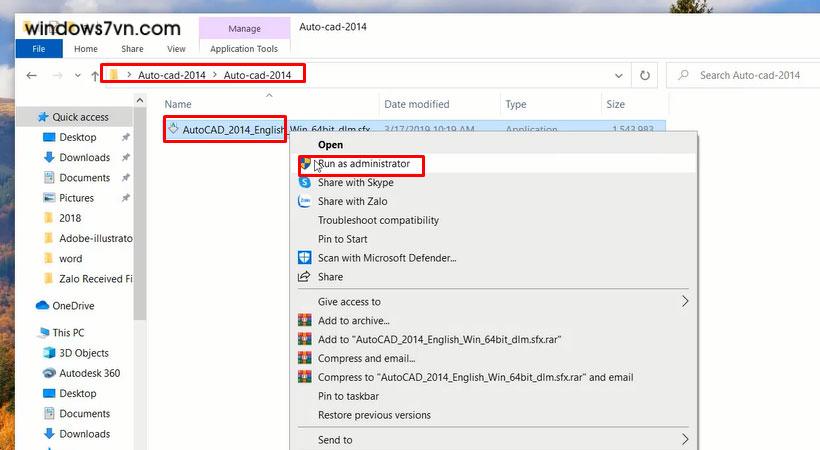Sort files by Date modified column
The height and width of the screenshot is (450, 820).
coord(415,104)
